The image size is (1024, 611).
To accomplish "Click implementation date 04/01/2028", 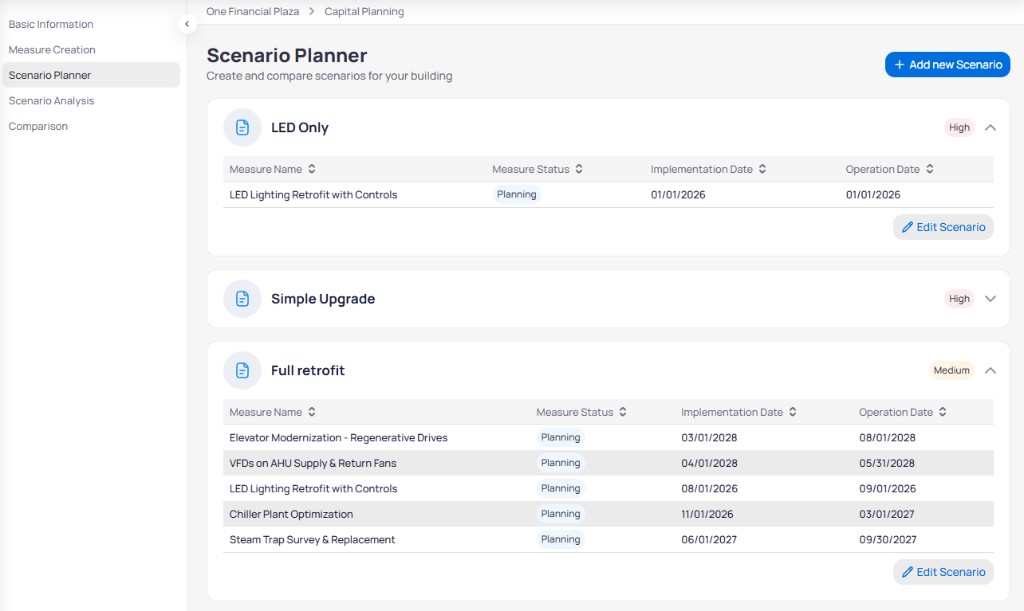I will point(709,463).
